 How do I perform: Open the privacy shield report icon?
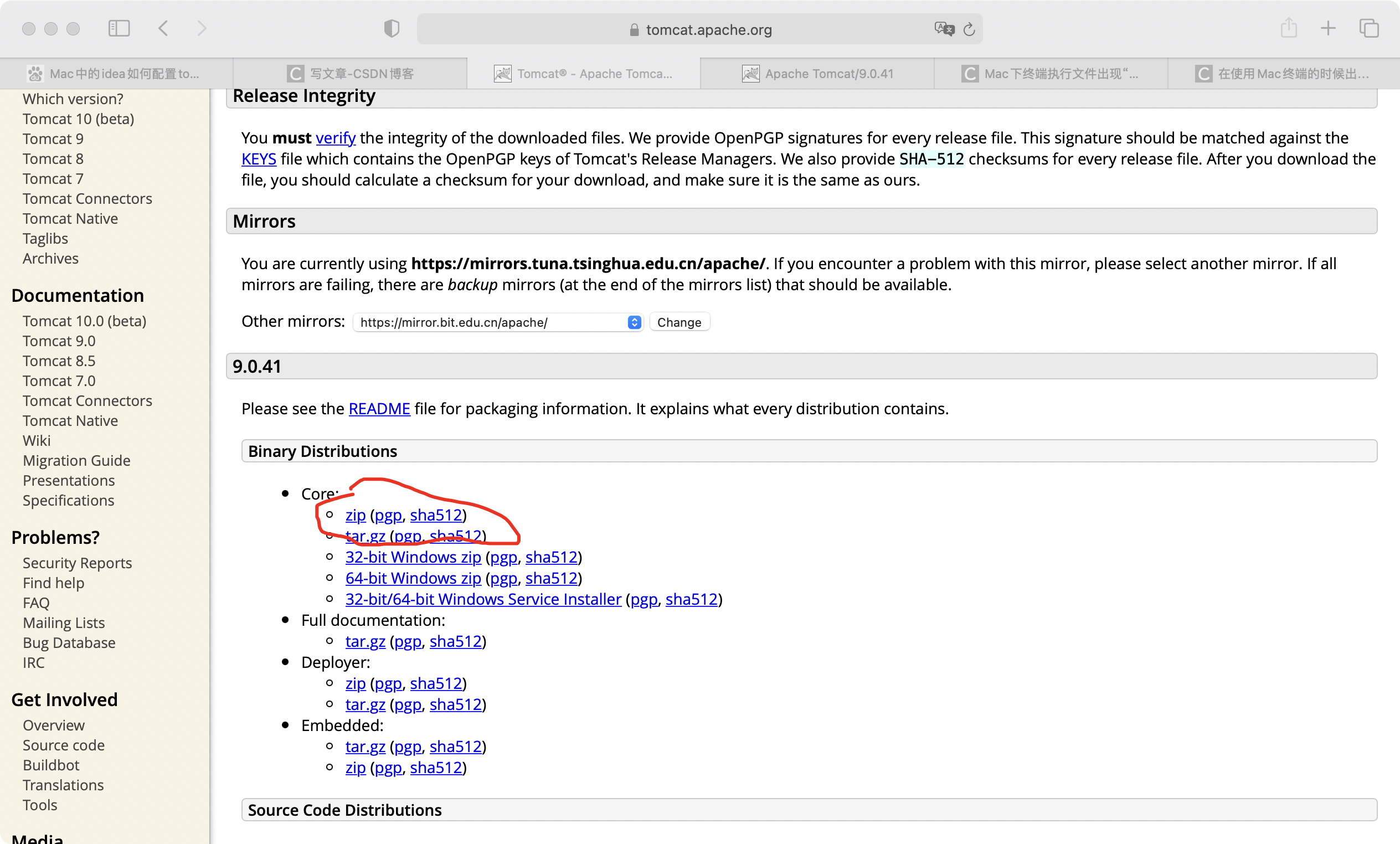392,28
